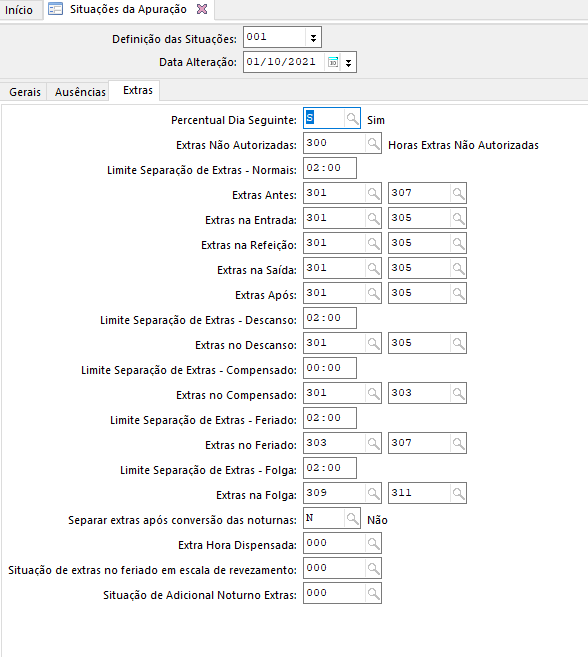Lookup for extras no feriado em revezamento

(373, 569)
